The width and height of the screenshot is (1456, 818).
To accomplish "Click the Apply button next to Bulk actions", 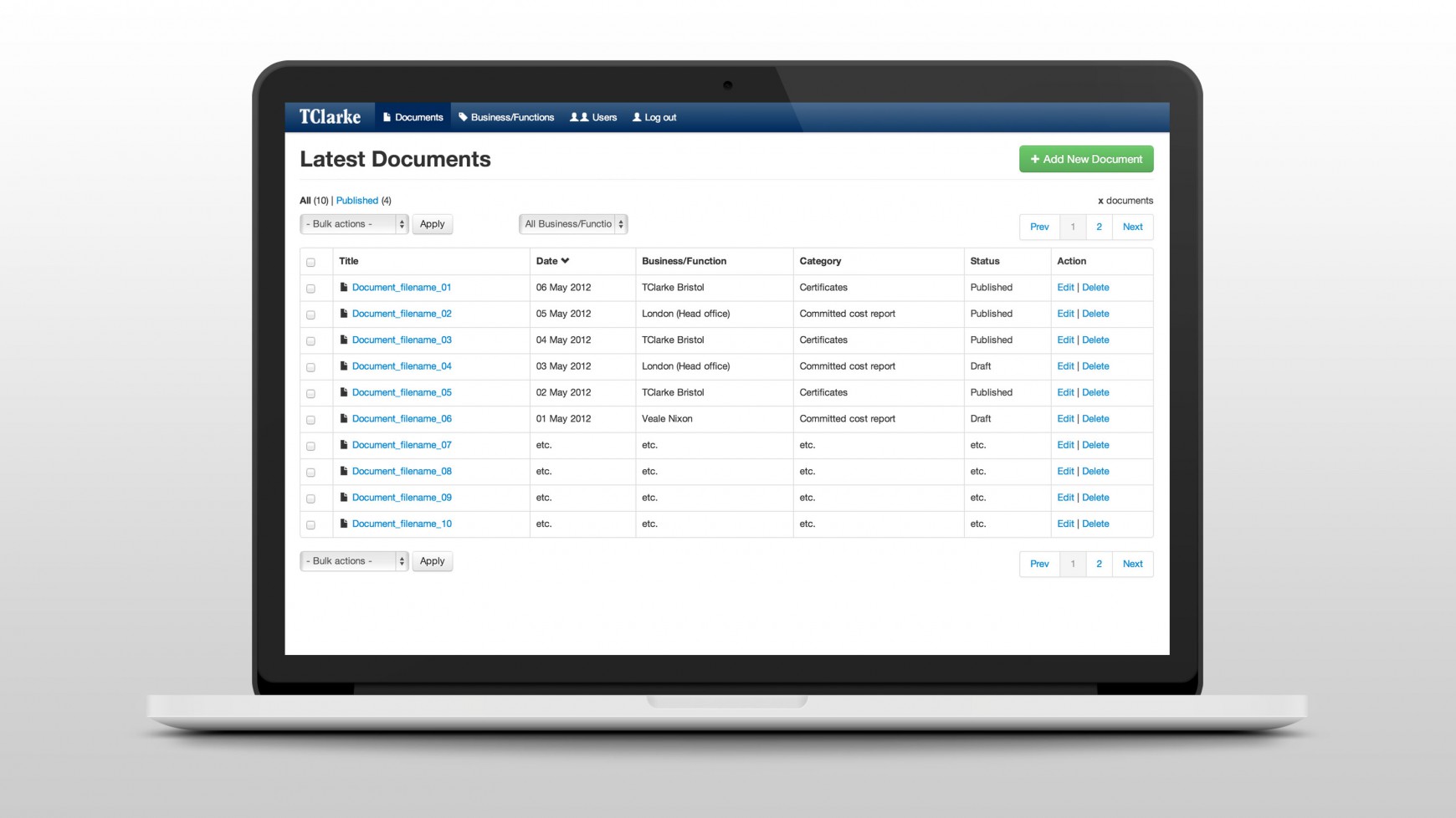I will click(432, 223).
